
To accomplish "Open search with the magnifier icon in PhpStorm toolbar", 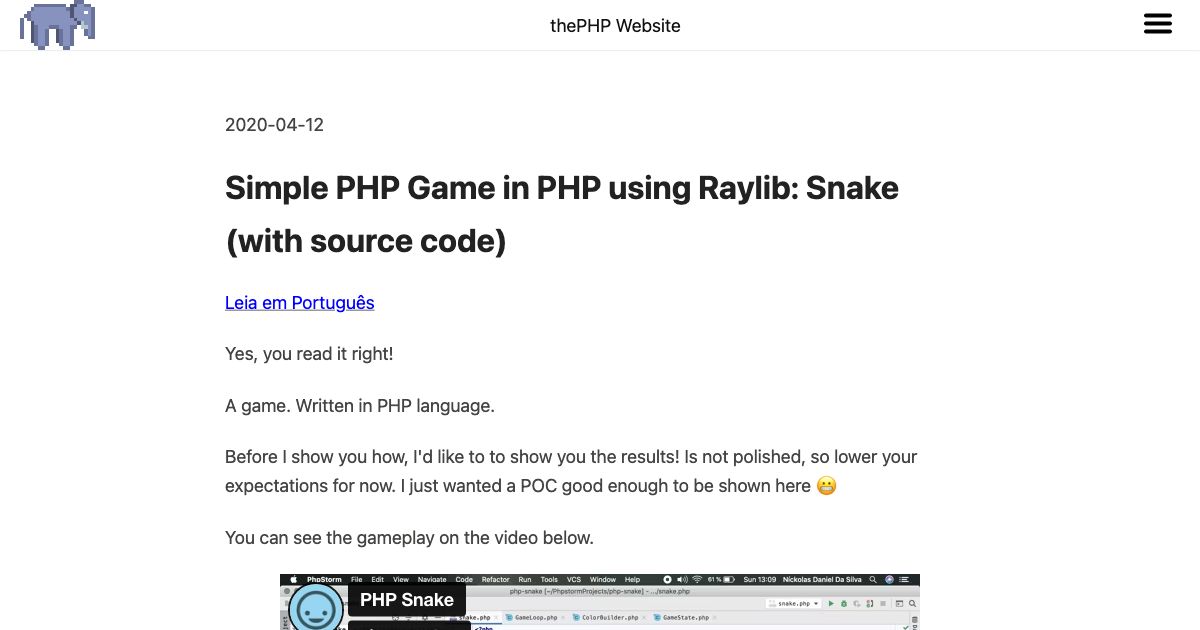I will 912,603.
